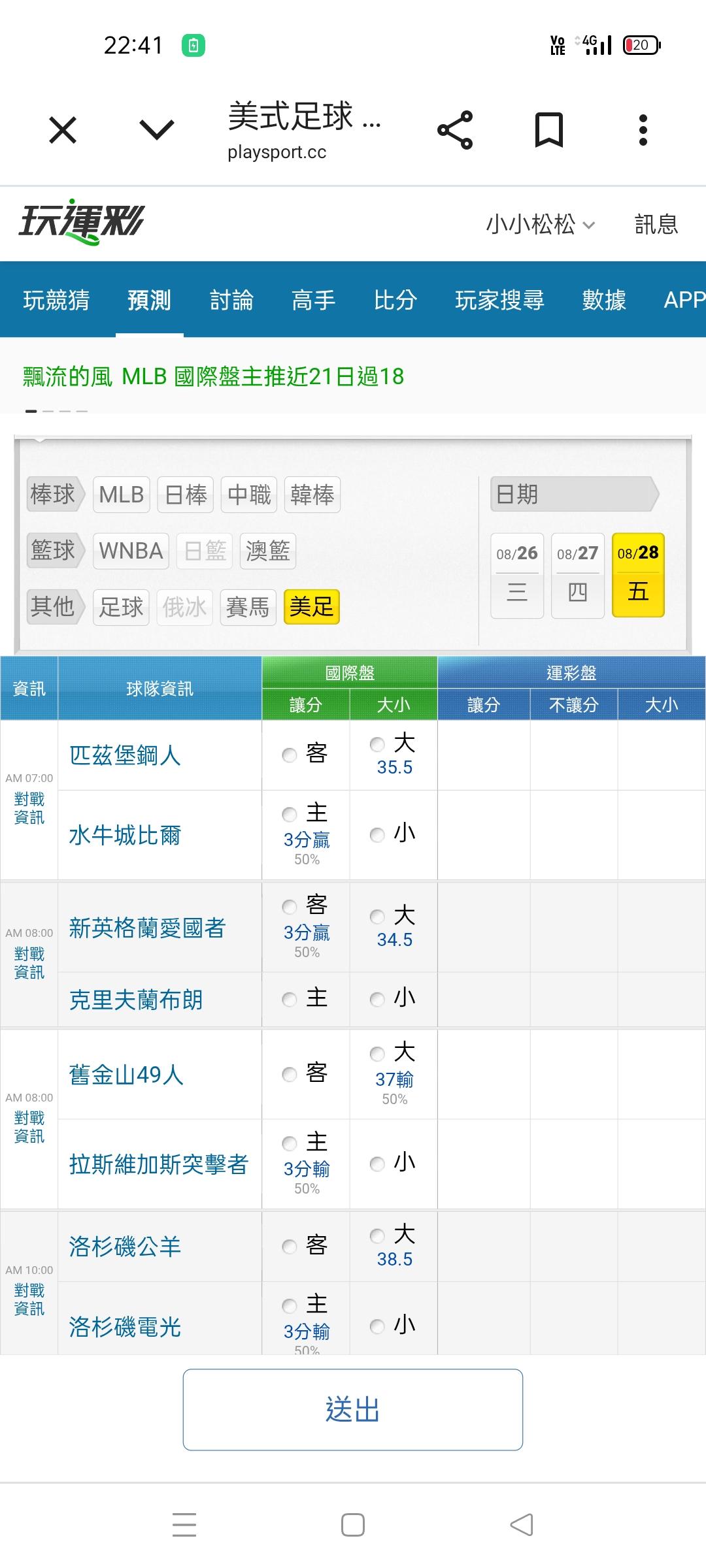Go to the 玩競猜 nav tab

56,300
